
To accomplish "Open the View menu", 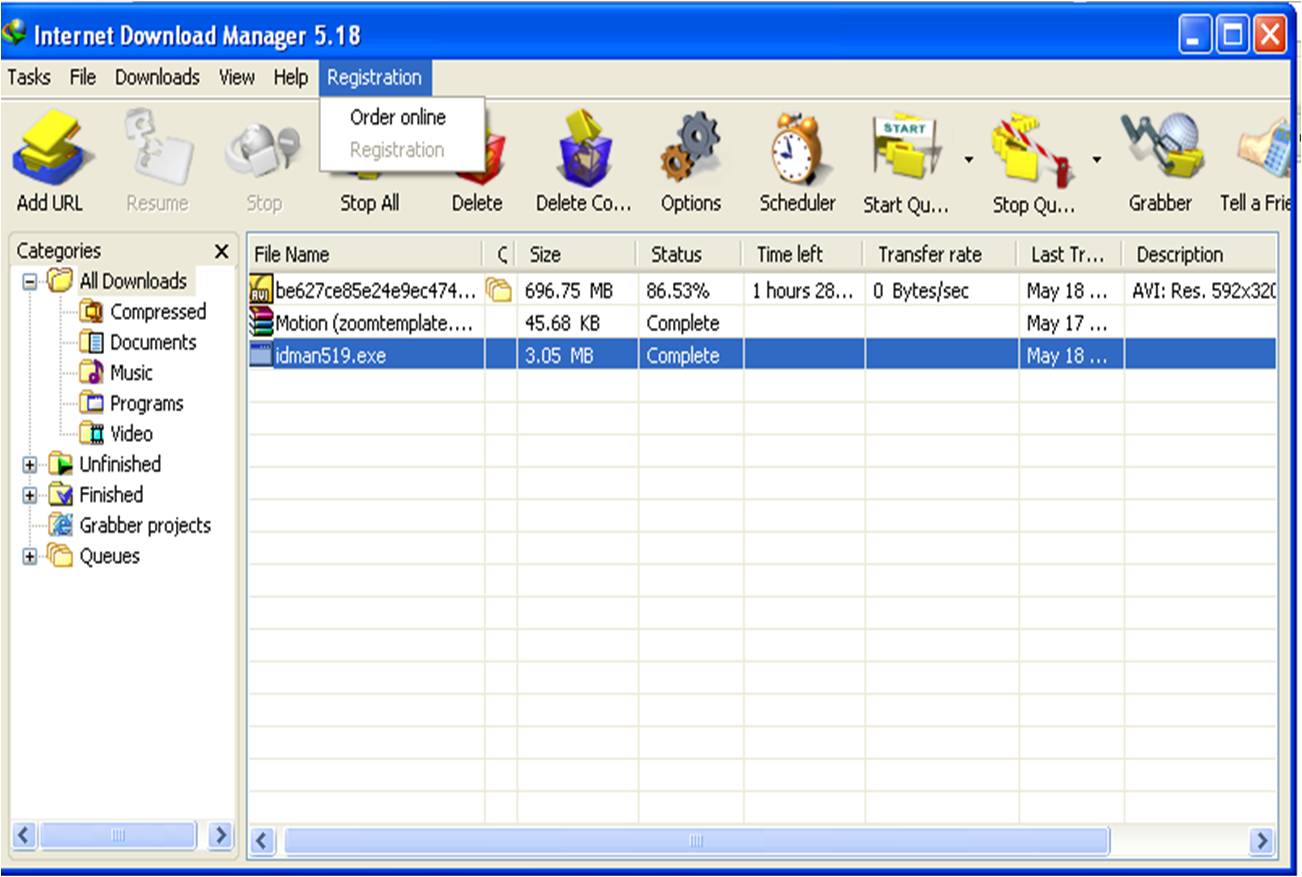I will tap(237, 77).
